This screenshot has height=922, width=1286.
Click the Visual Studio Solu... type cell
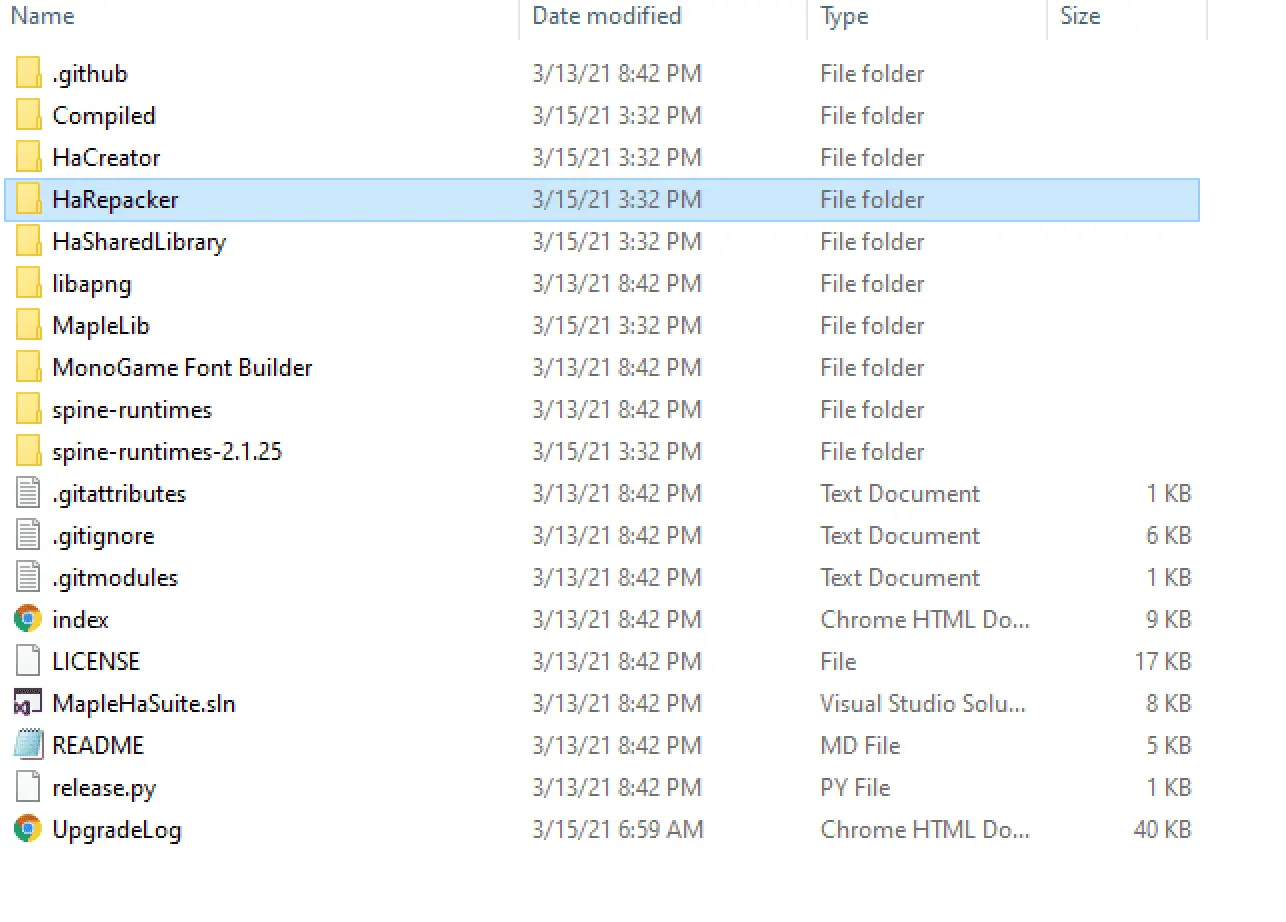923,704
